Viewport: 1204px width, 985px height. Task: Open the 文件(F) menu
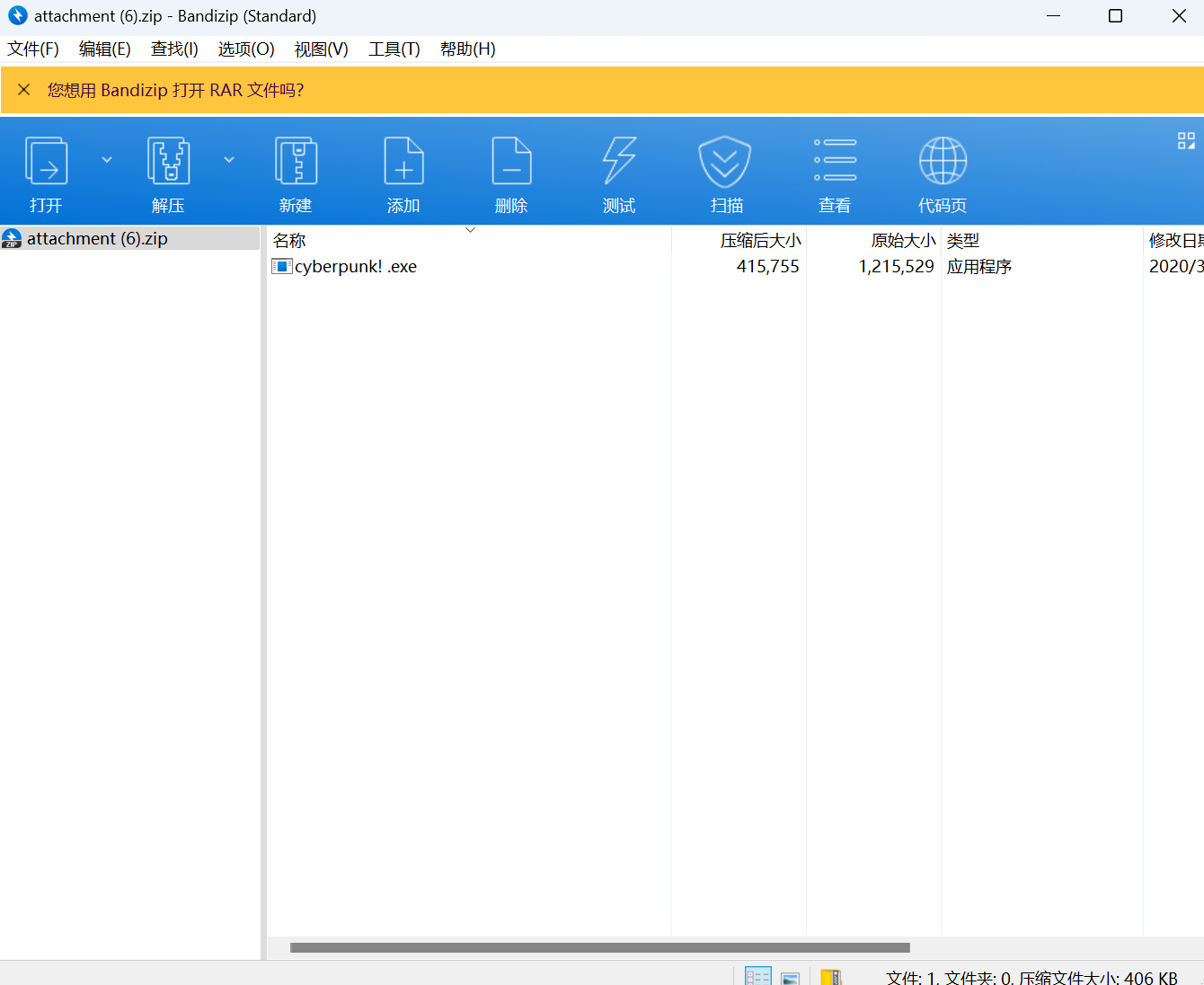[33, 49]
